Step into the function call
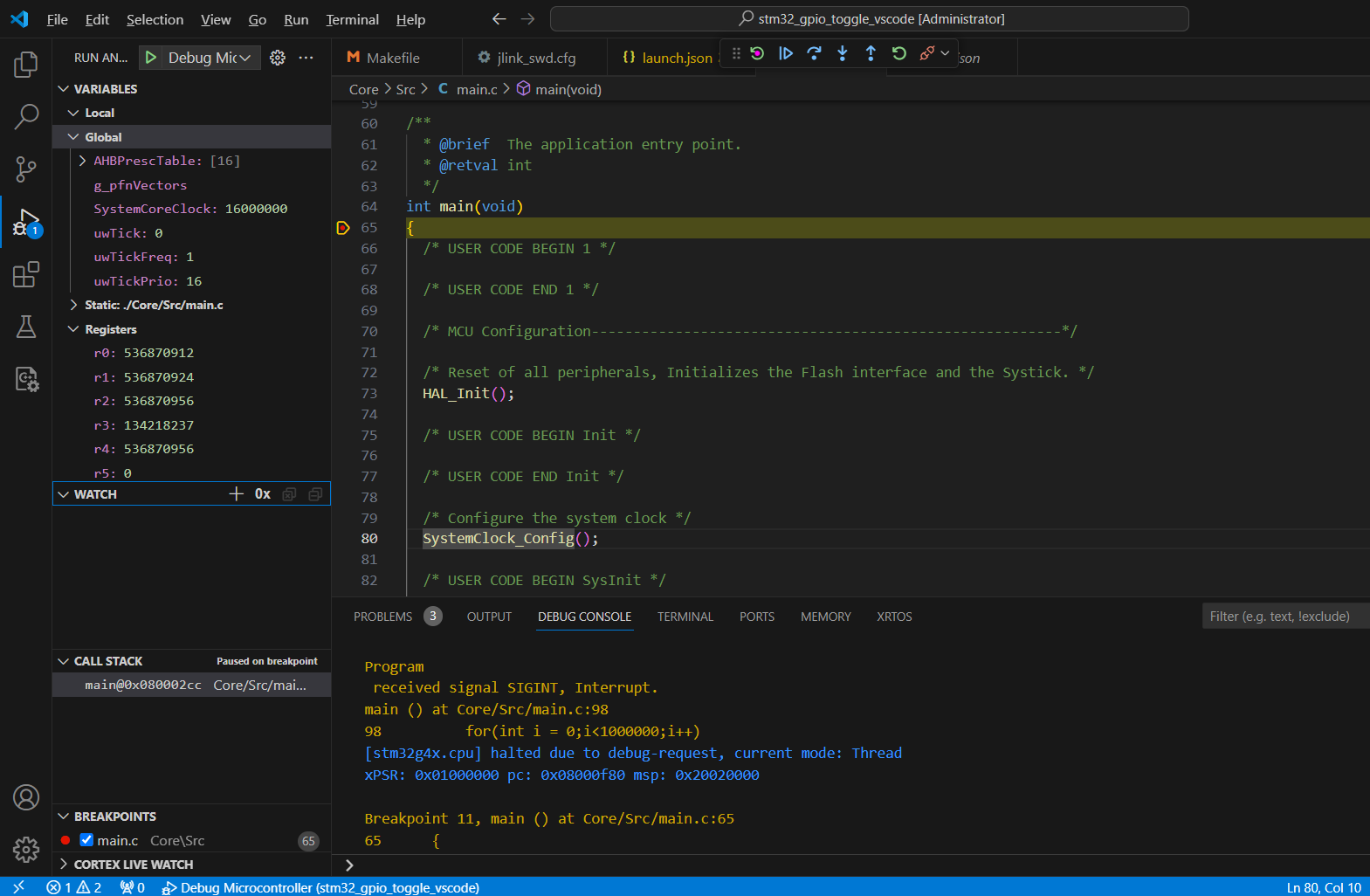Image resolution: width=1370 pixels, height=896 pixels. point(842,53)
